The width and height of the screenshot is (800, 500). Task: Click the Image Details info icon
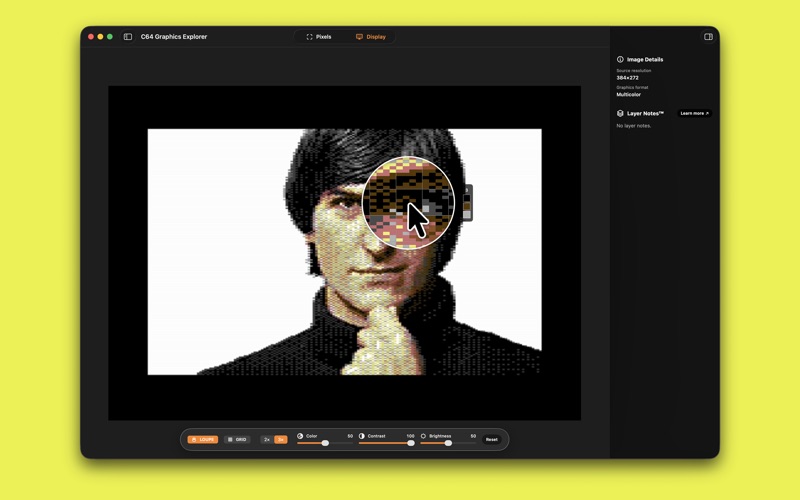click(620, 59)
